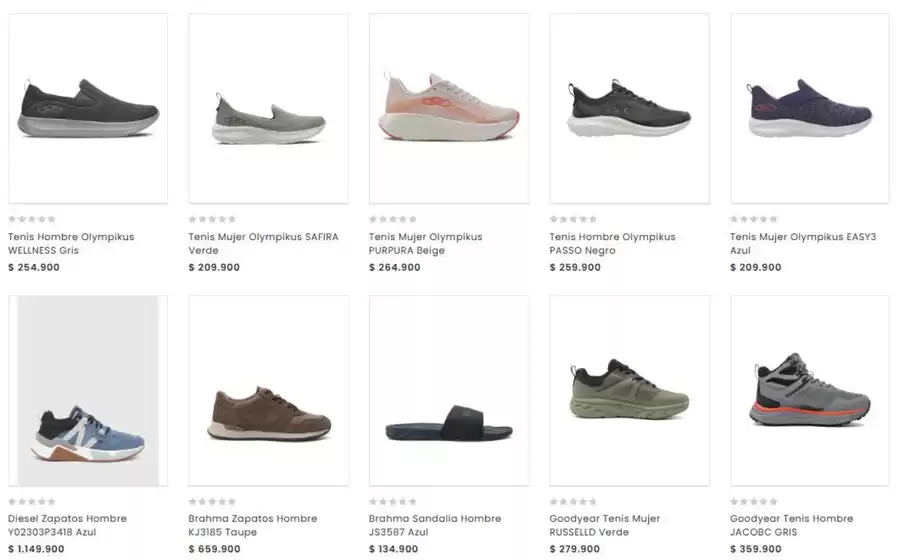Open the Olympikus EASY3 Azul shoe image
The height and width of the screenshot is (560, 905).
[809, 109]
